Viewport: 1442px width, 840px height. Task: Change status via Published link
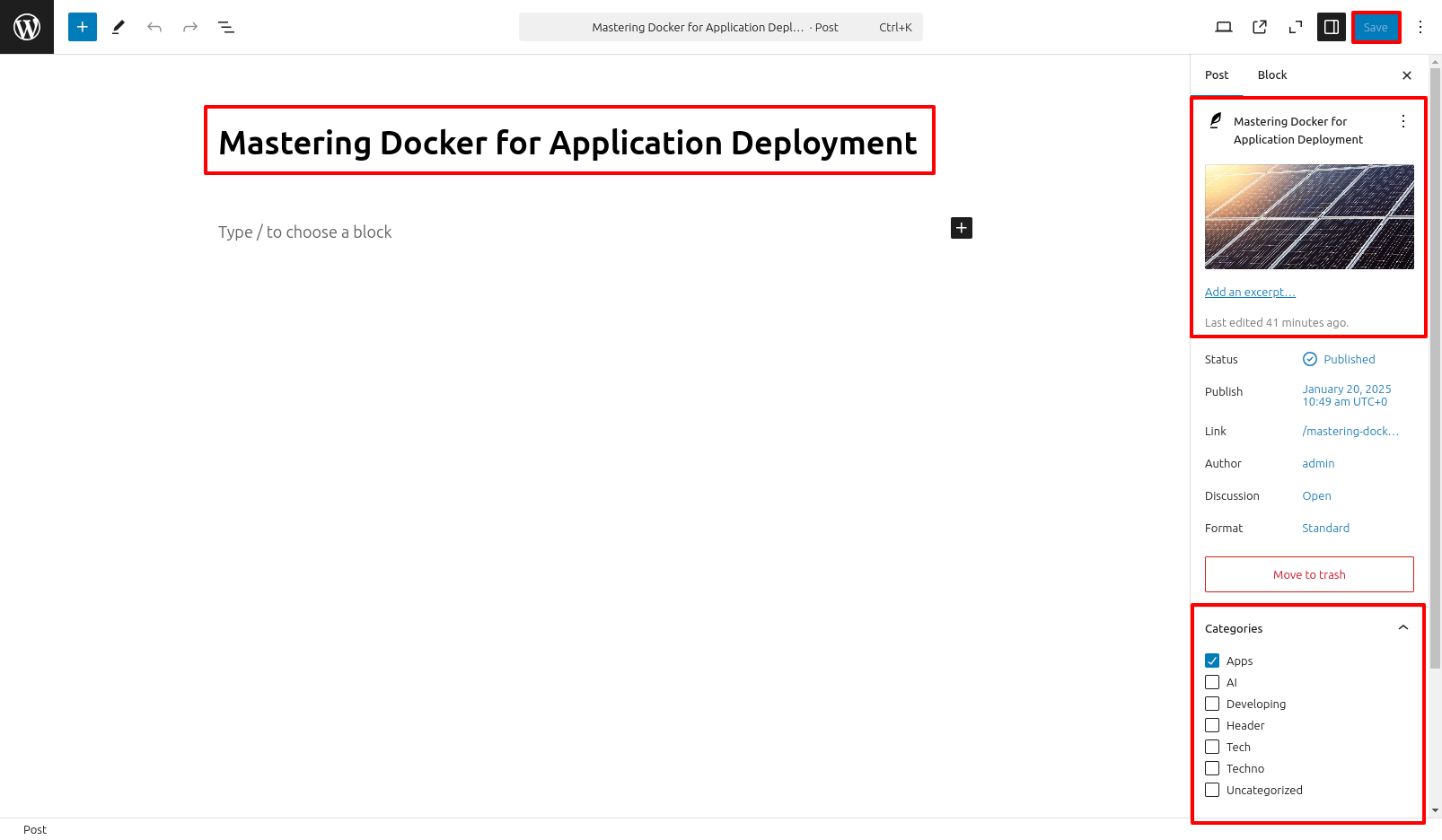(1349, 359)
